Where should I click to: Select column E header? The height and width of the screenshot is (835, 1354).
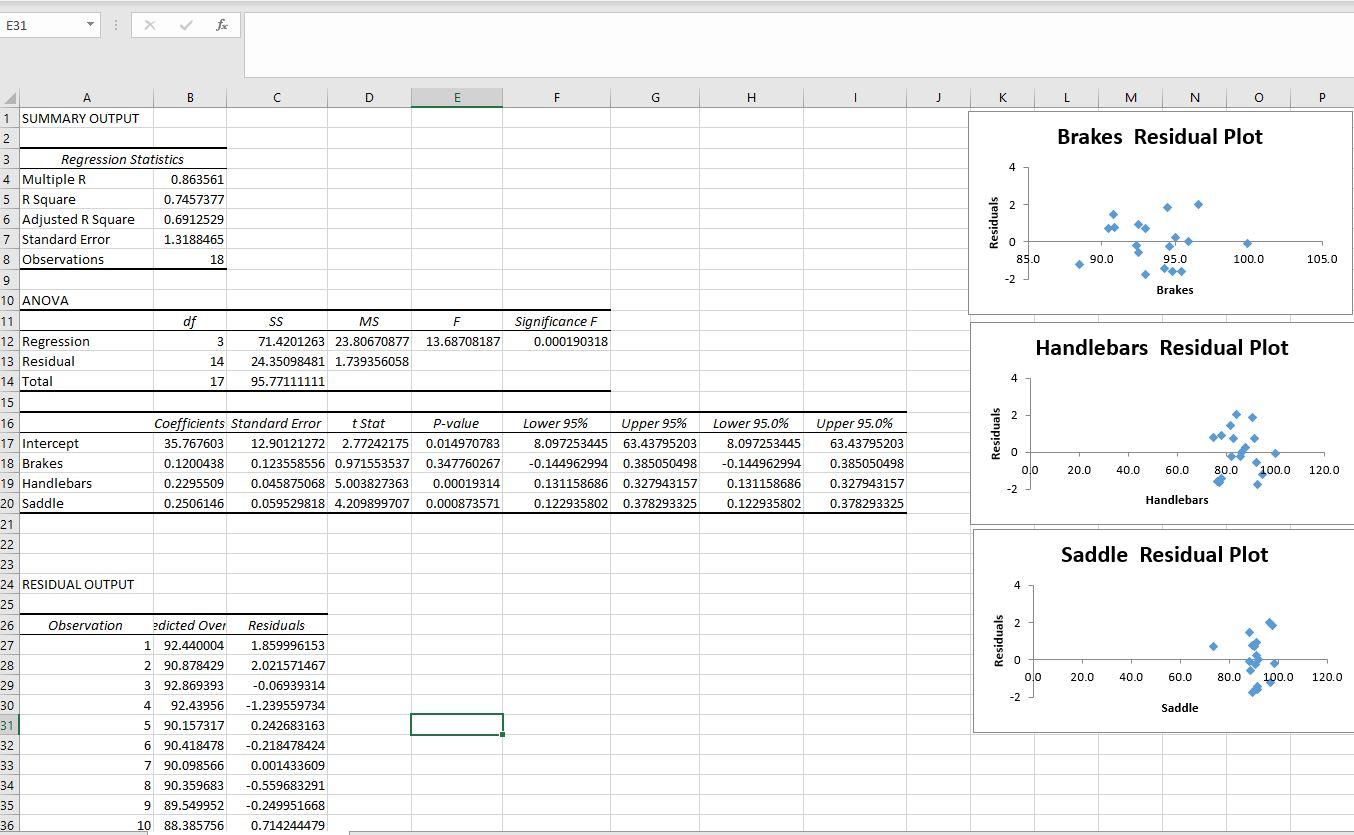[x=457, y=97]
